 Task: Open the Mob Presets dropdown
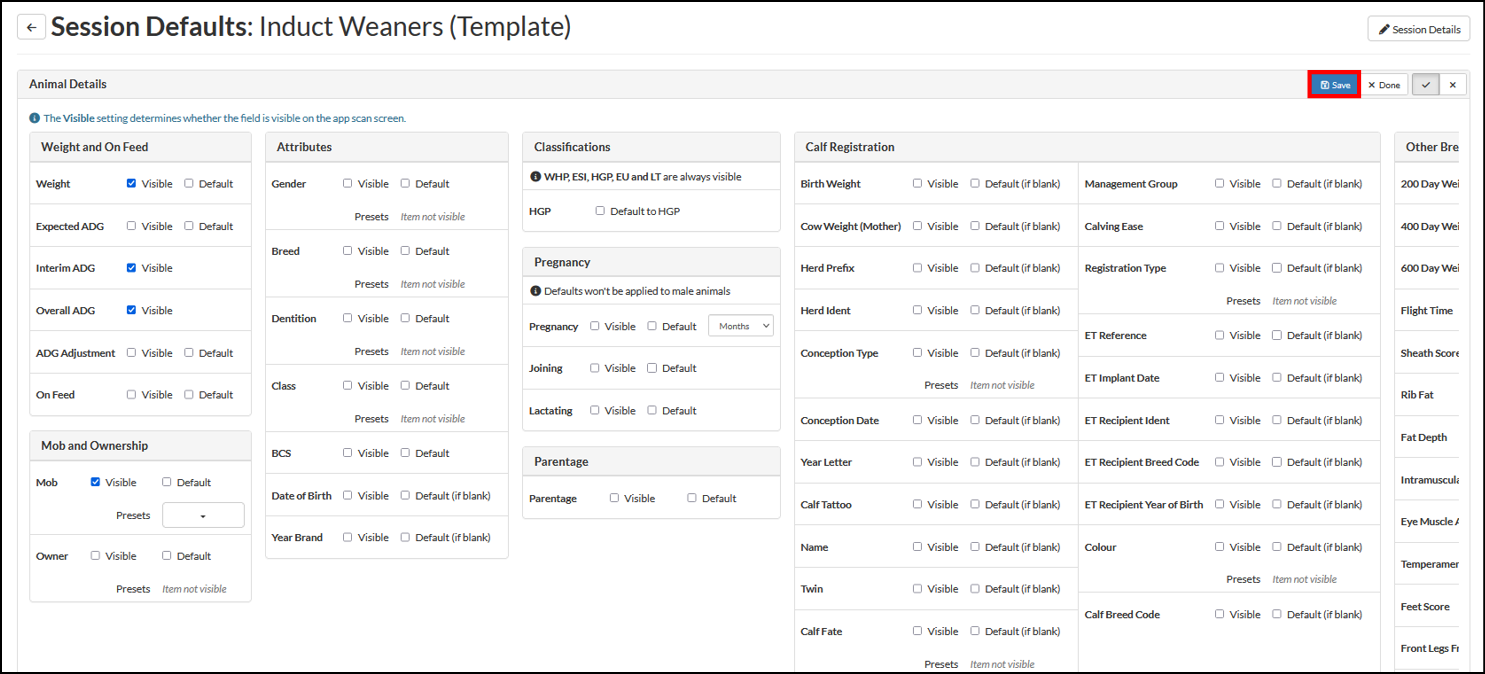(x=203, y=515)
